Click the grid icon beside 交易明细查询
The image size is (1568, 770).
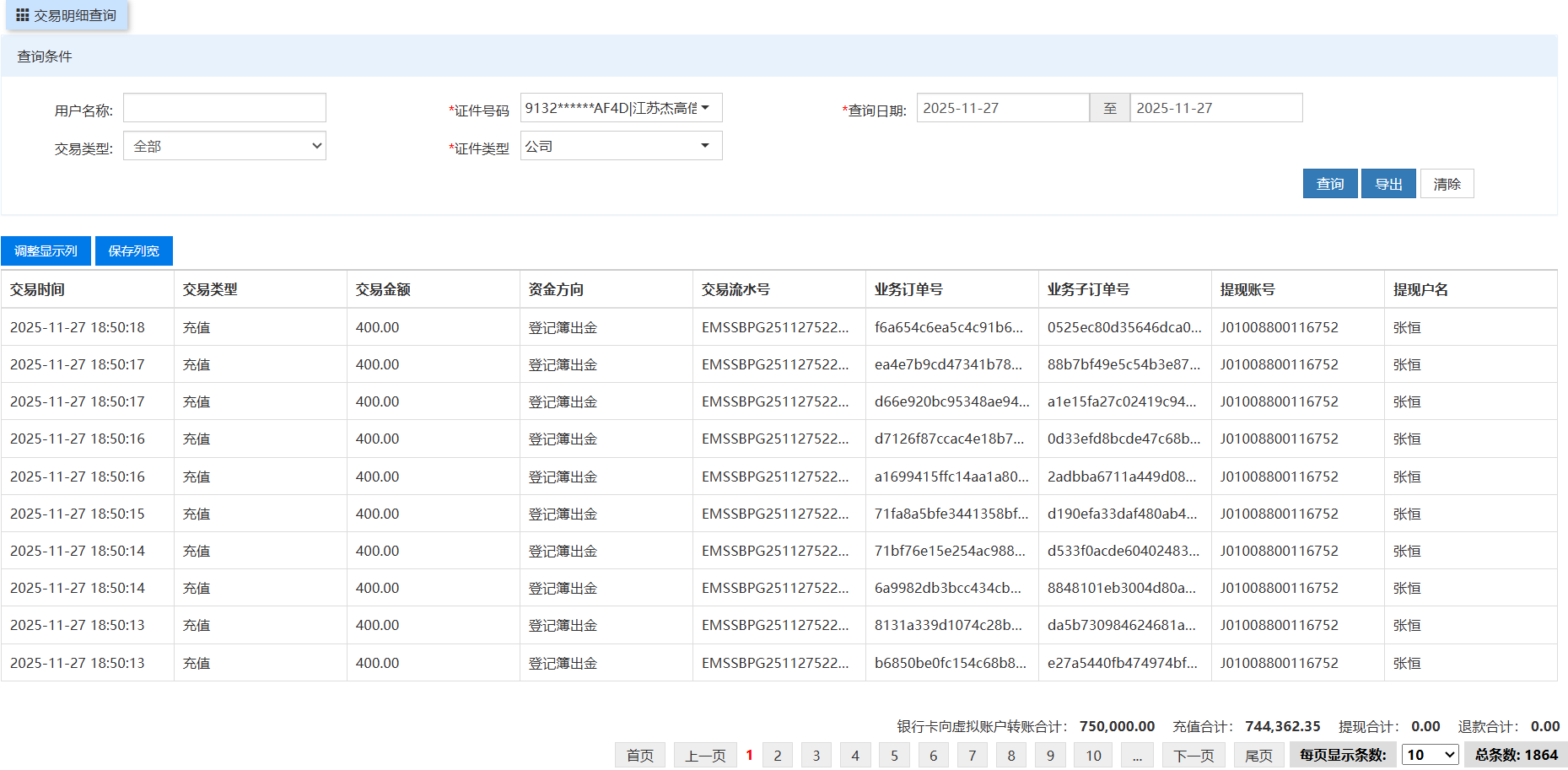pyautogui.click(x=23, y=15)
